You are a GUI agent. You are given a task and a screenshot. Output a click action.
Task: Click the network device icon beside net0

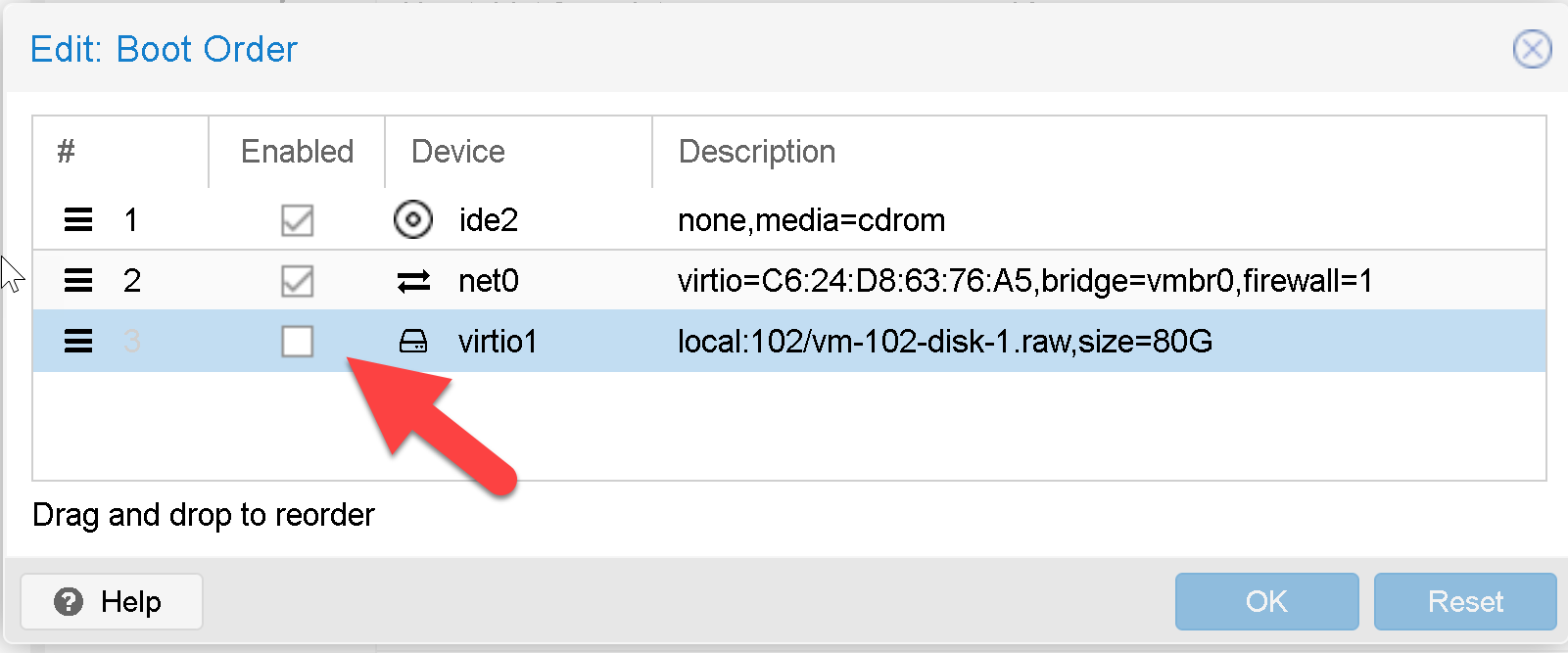[413, 281]
